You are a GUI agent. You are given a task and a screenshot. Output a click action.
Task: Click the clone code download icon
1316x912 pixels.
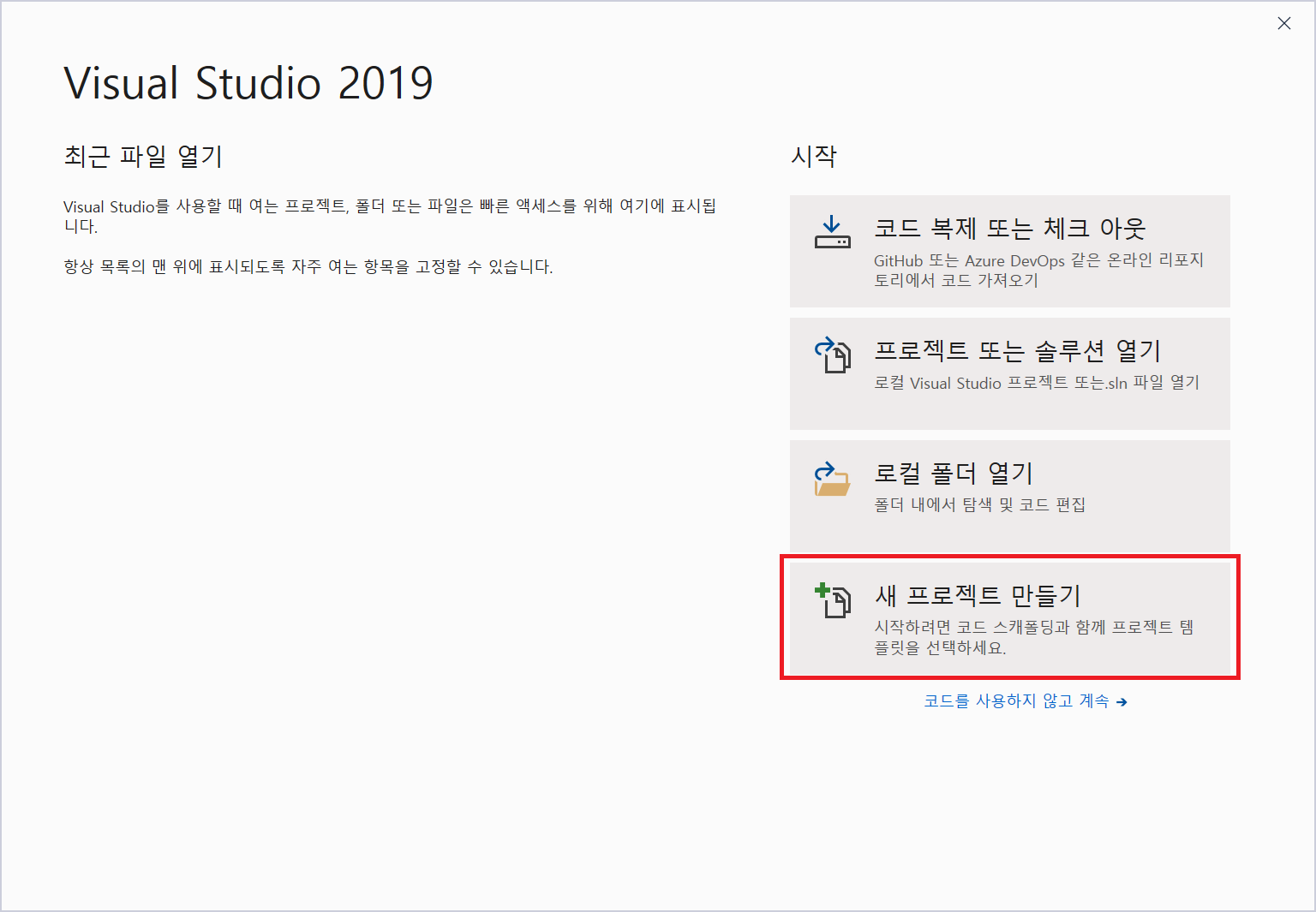click(x=832, y=233)
